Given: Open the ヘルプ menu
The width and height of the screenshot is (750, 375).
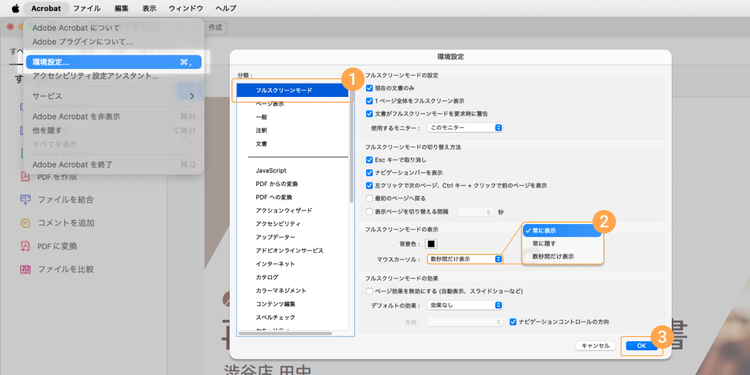Looking at the screenshot, I should 226,8.
